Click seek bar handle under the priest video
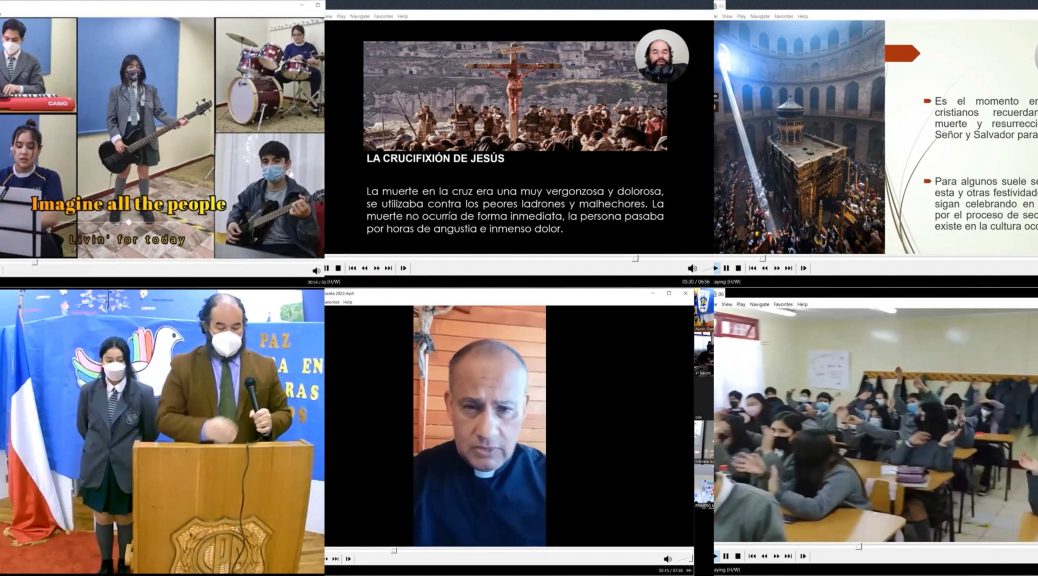Screen dimensions: 1038x576 click(393, 549)
